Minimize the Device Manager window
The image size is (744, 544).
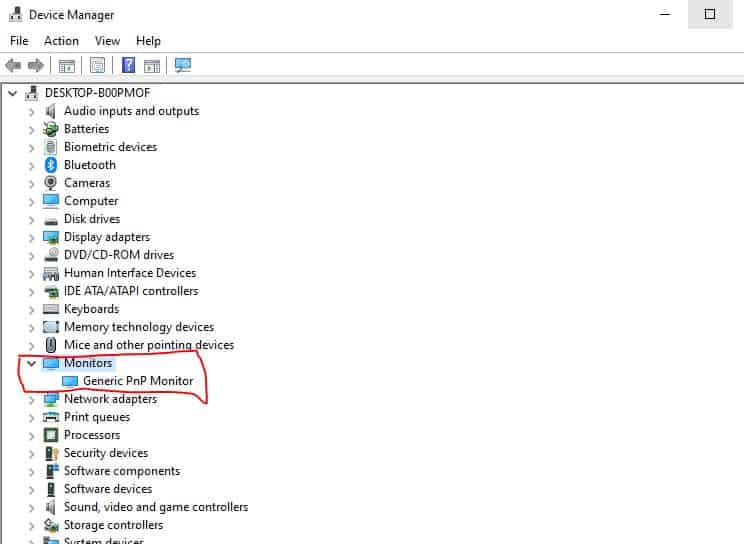pyautogui.click(x=665, y=14)
